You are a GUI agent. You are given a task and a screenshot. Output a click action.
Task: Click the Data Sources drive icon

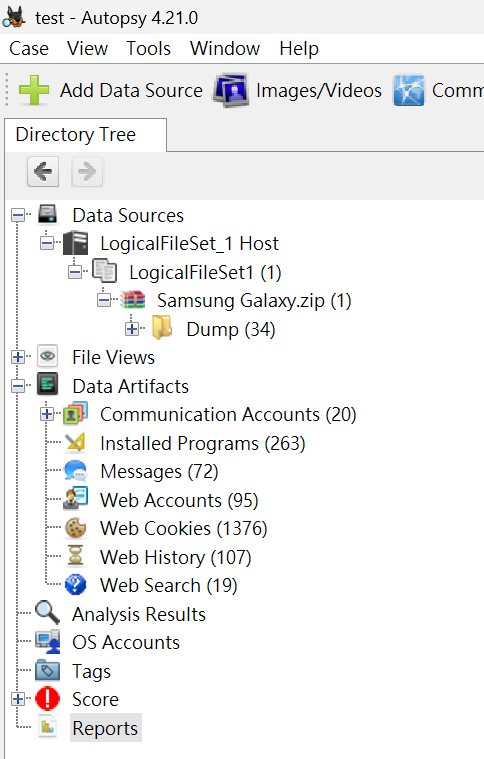47,215
